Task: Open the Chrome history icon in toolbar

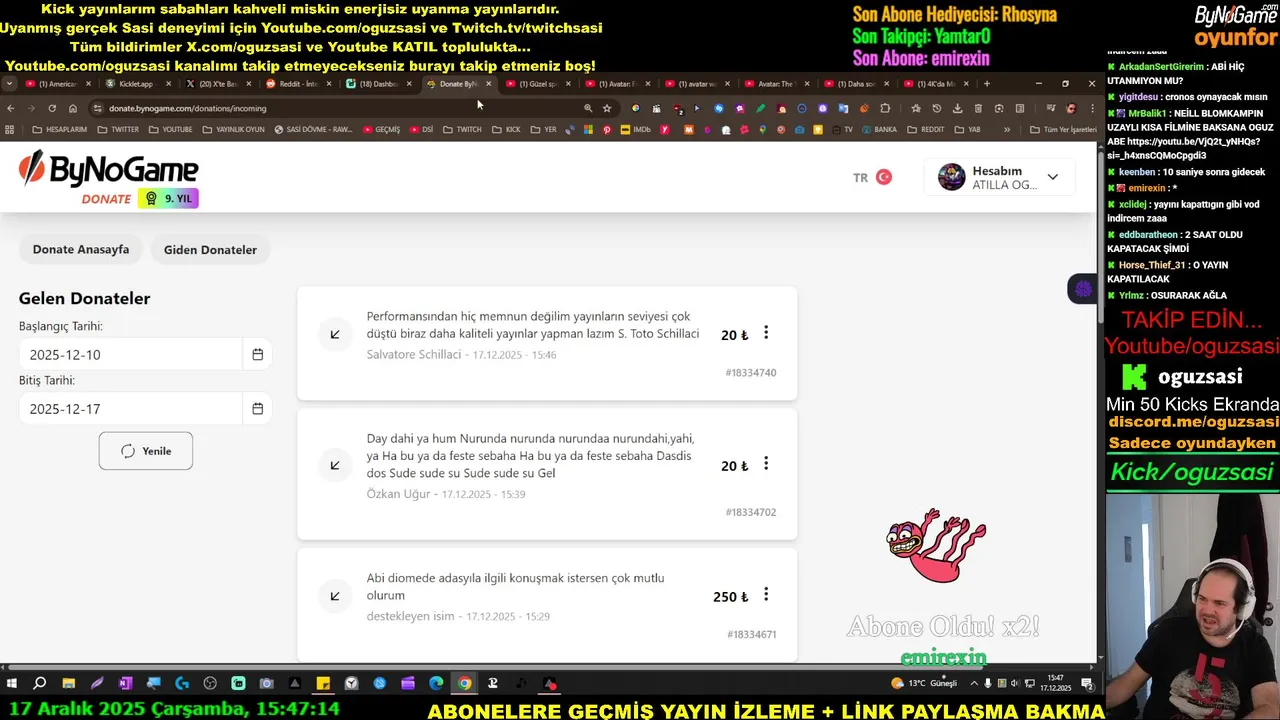Action: tap(937, 108)
